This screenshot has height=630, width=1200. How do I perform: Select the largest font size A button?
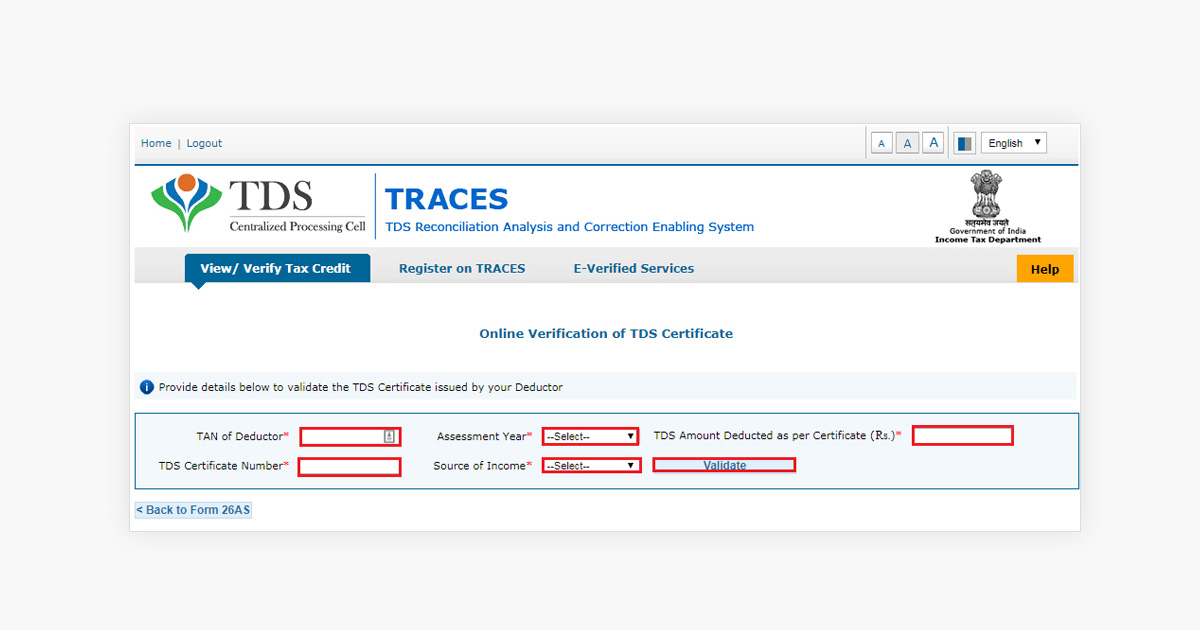[x=933, y=143]
